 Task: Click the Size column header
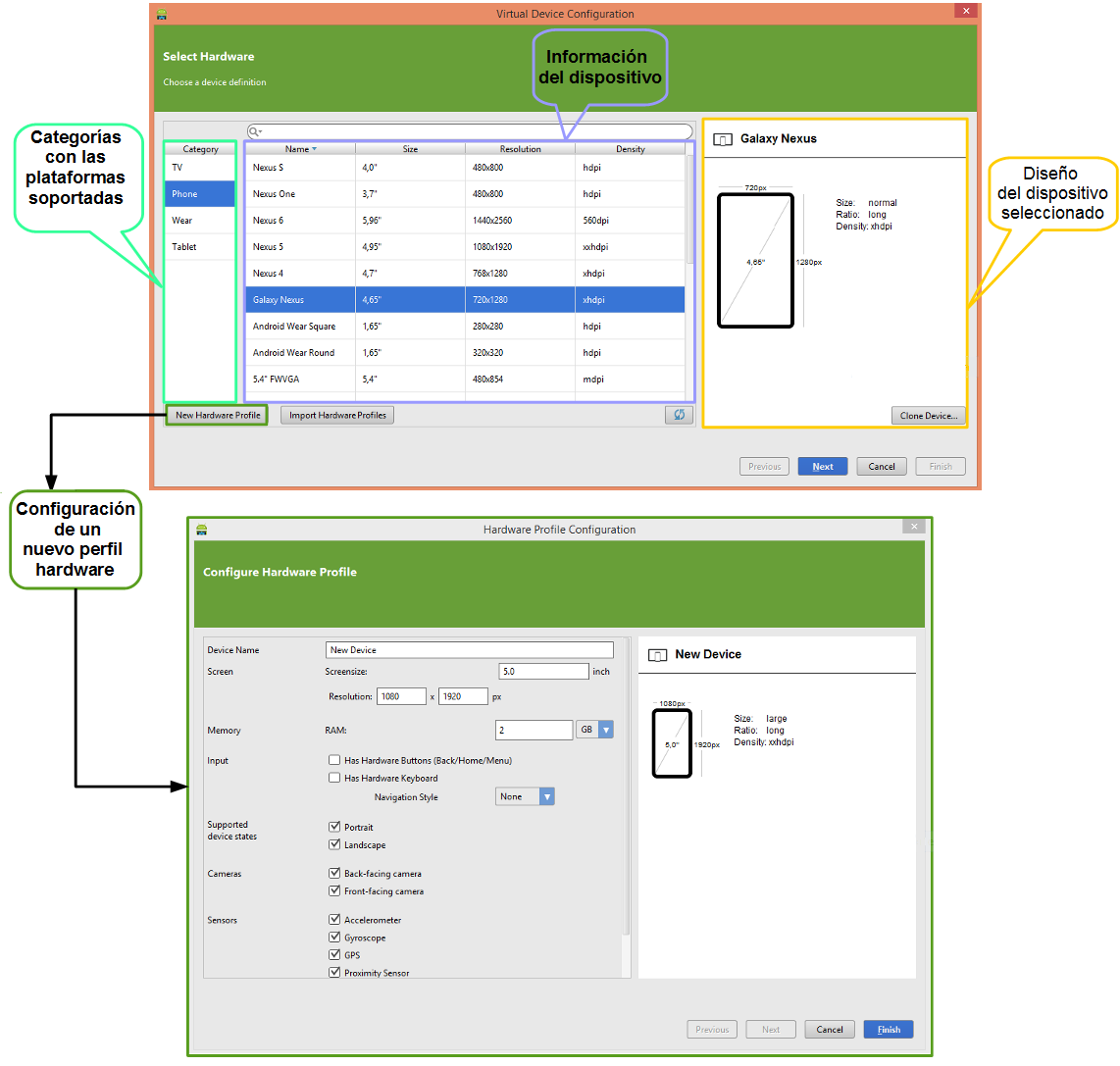pyautogui.click(x=410, y=149)
